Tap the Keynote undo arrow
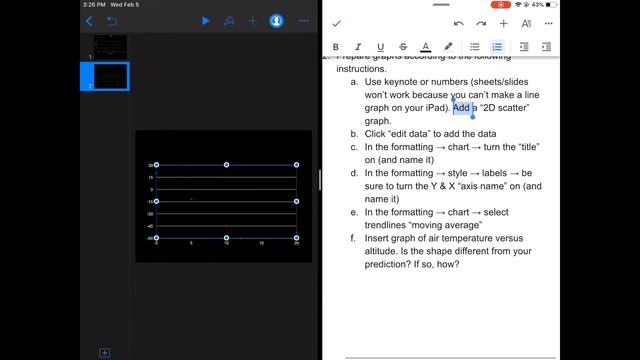 [111, 21]
